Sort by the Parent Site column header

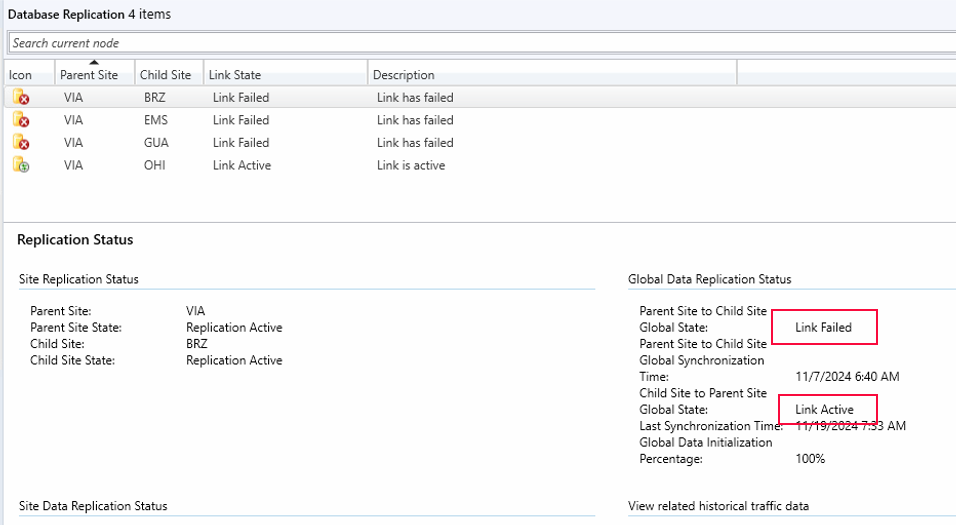pos(89,75)
